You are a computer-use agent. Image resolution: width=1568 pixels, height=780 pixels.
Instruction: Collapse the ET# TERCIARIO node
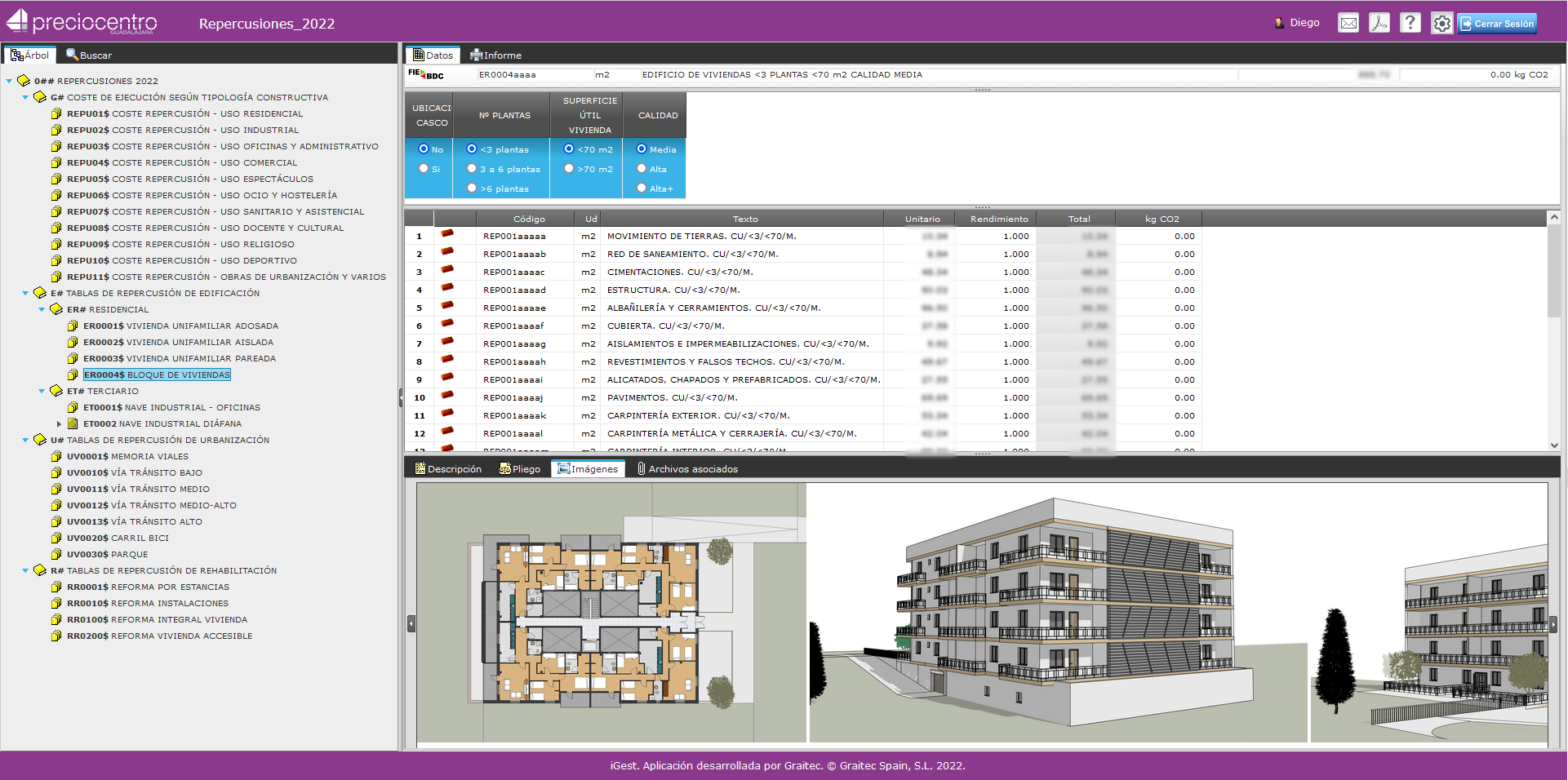pos(42,391)
